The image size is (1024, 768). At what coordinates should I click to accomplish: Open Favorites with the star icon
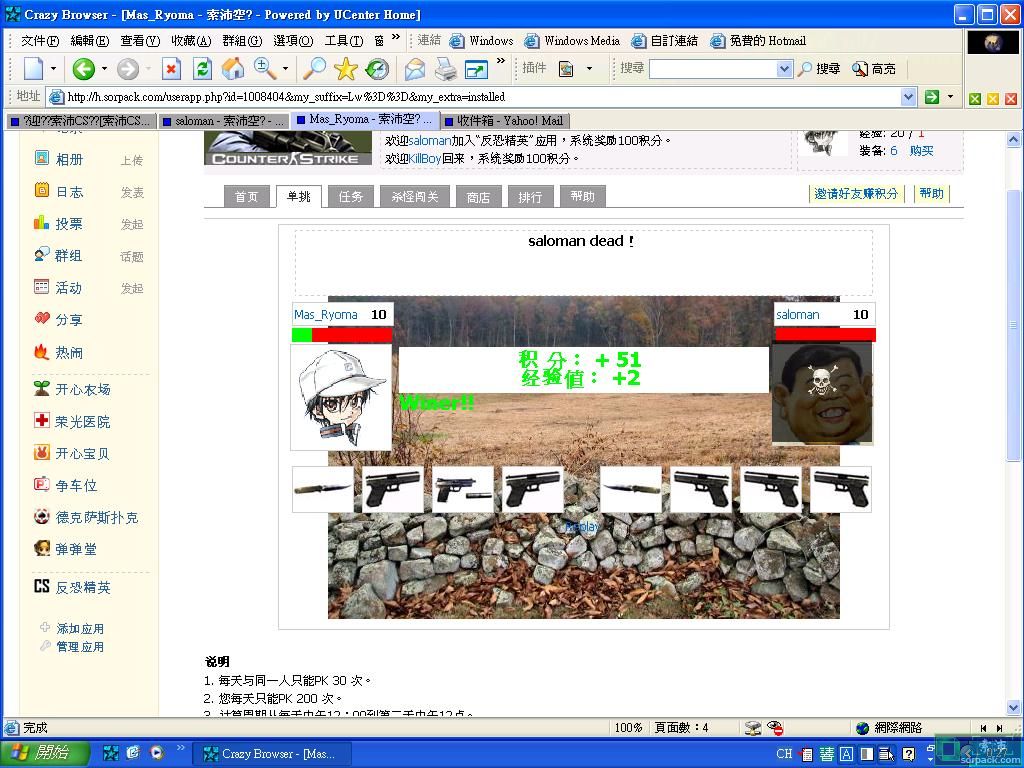346,69
